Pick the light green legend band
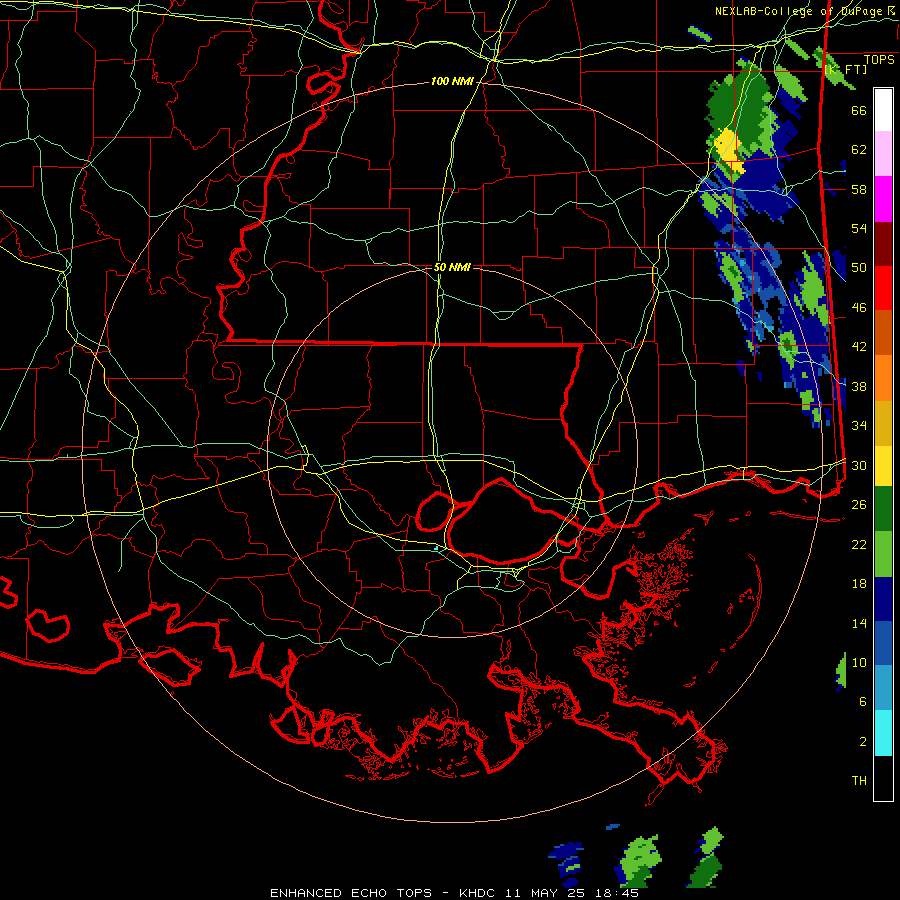This screenshot has width=900, height=900. point(883,554)
